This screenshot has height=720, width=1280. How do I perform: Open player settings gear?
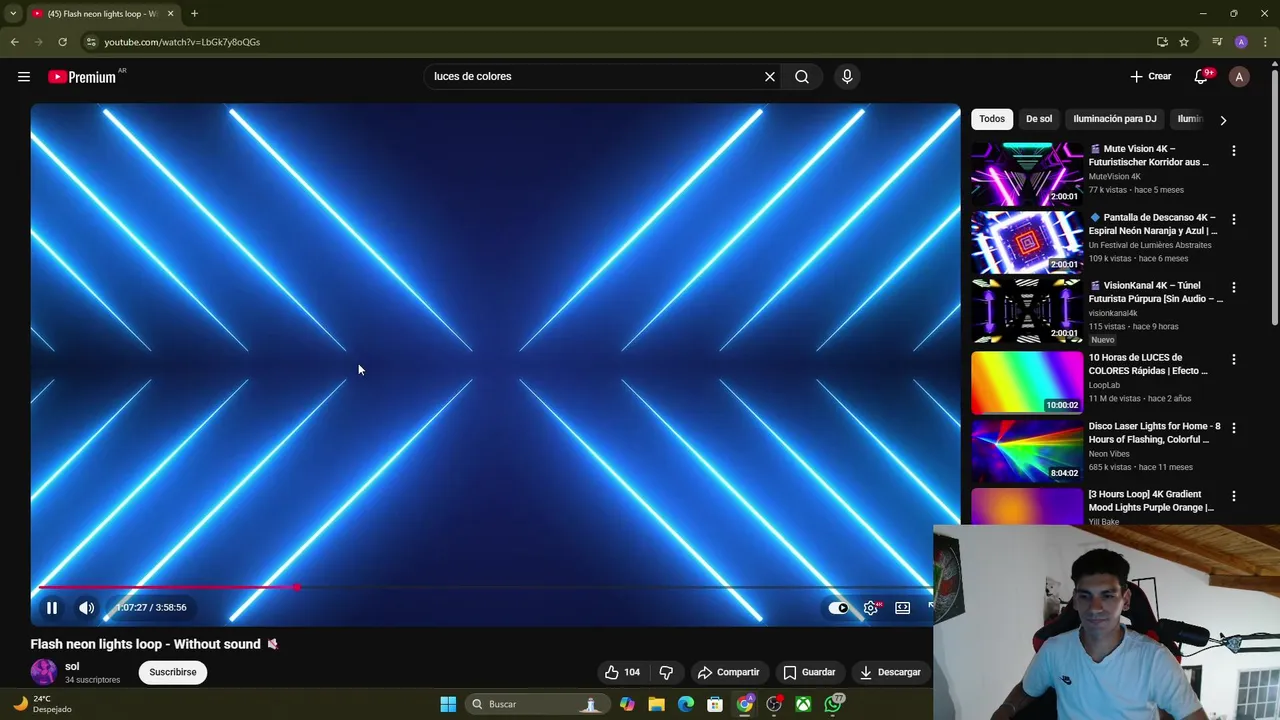click(871, 607)
